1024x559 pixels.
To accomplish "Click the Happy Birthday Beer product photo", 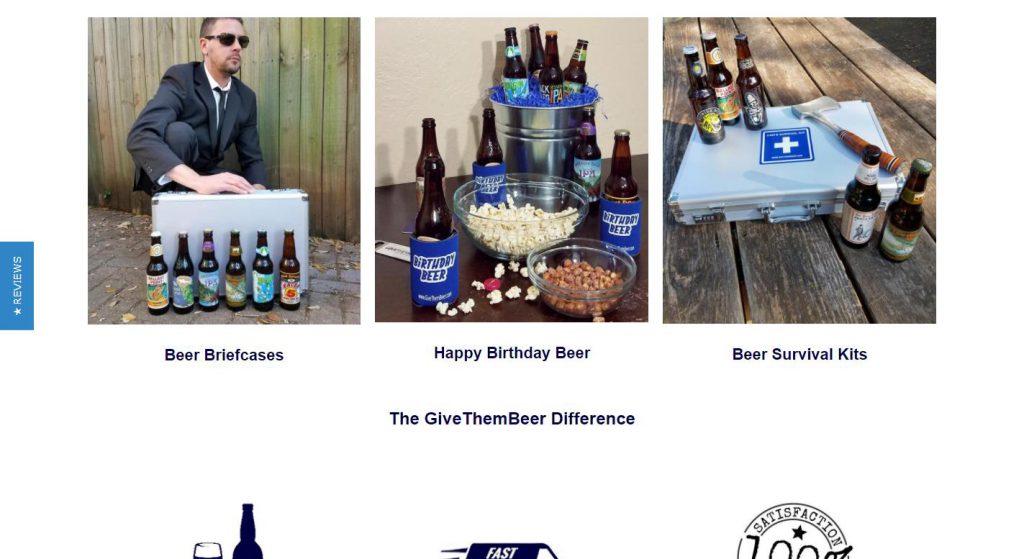I will (x=511, y=170).
